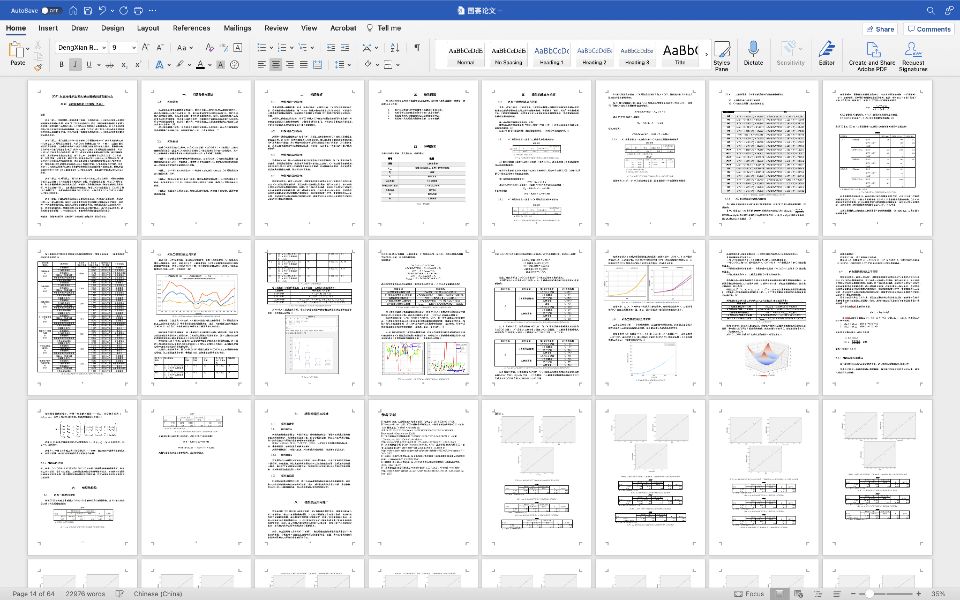The width and height of the screenshot is (960, 600).
Task: Click Request Signatures
Action: (x=913, y=56)
